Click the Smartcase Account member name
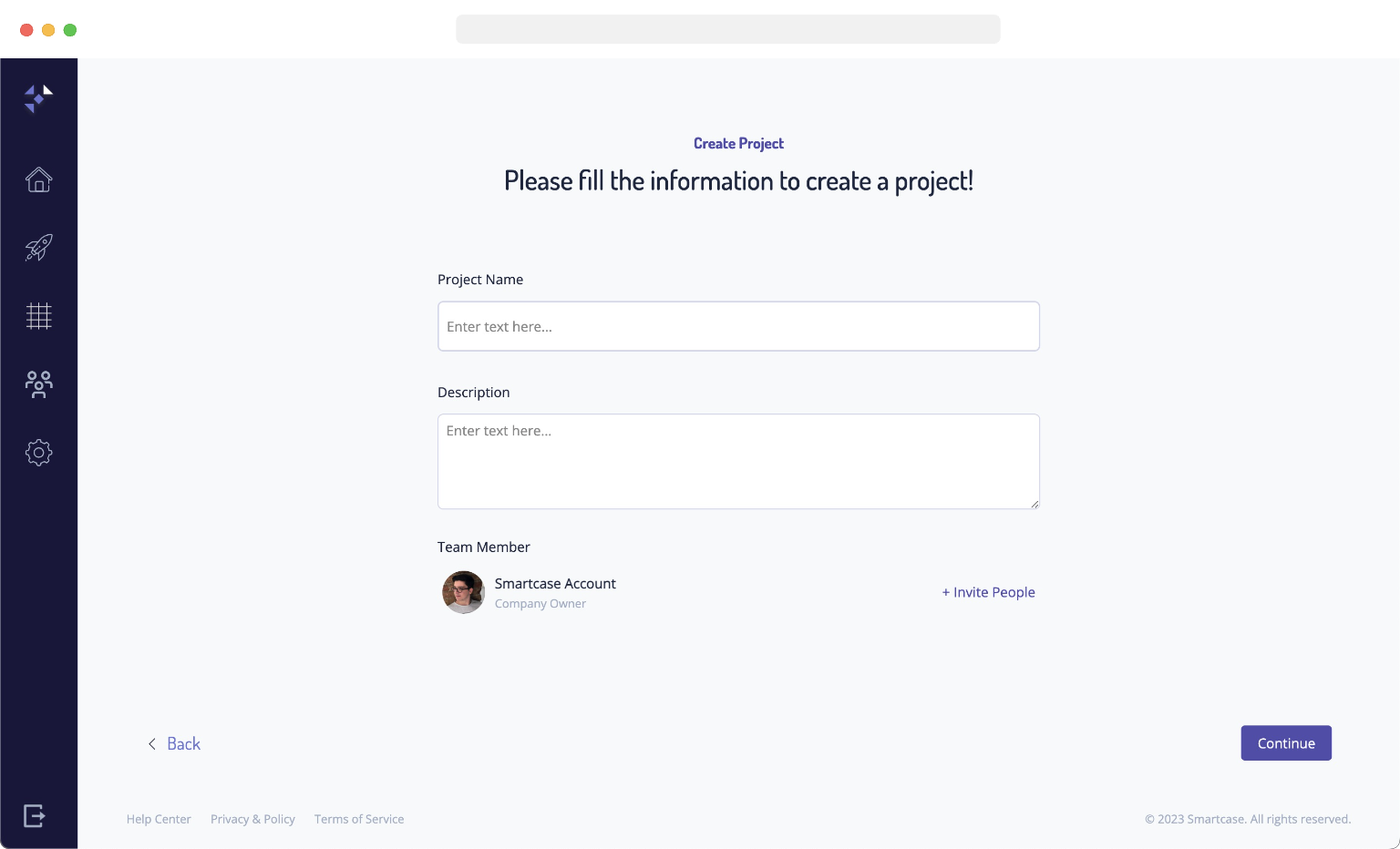 [555, 583]
